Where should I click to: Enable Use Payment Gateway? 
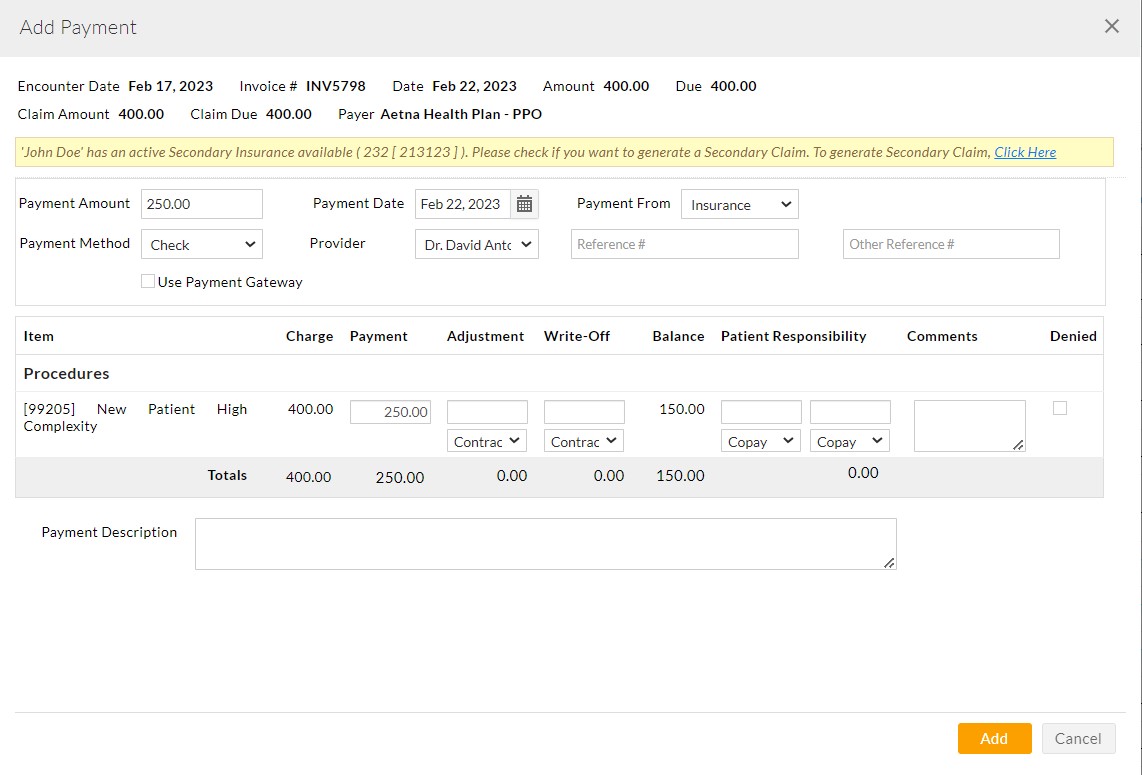pos(147,281)
